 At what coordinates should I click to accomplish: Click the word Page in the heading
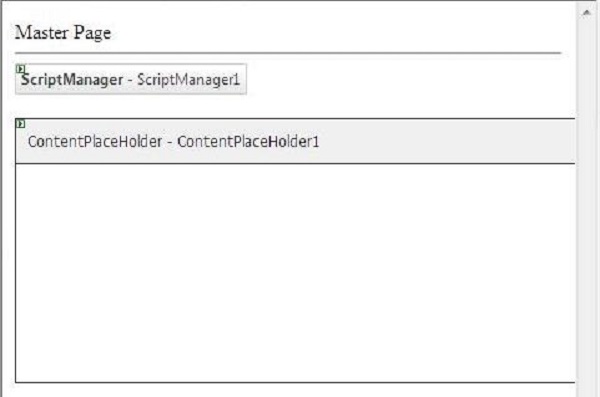(92, 33)
